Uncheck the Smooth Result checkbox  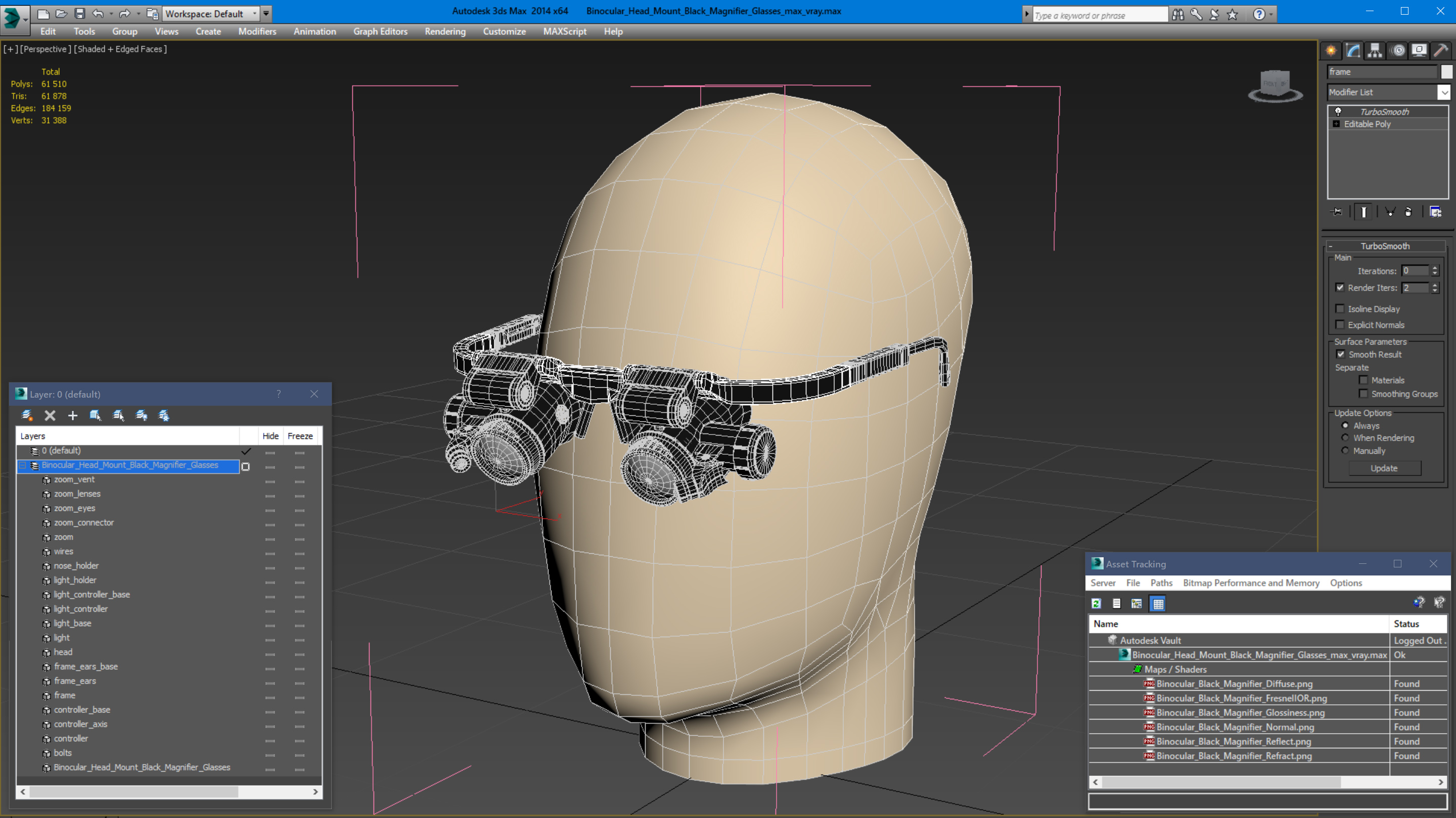pos(1340,354)
